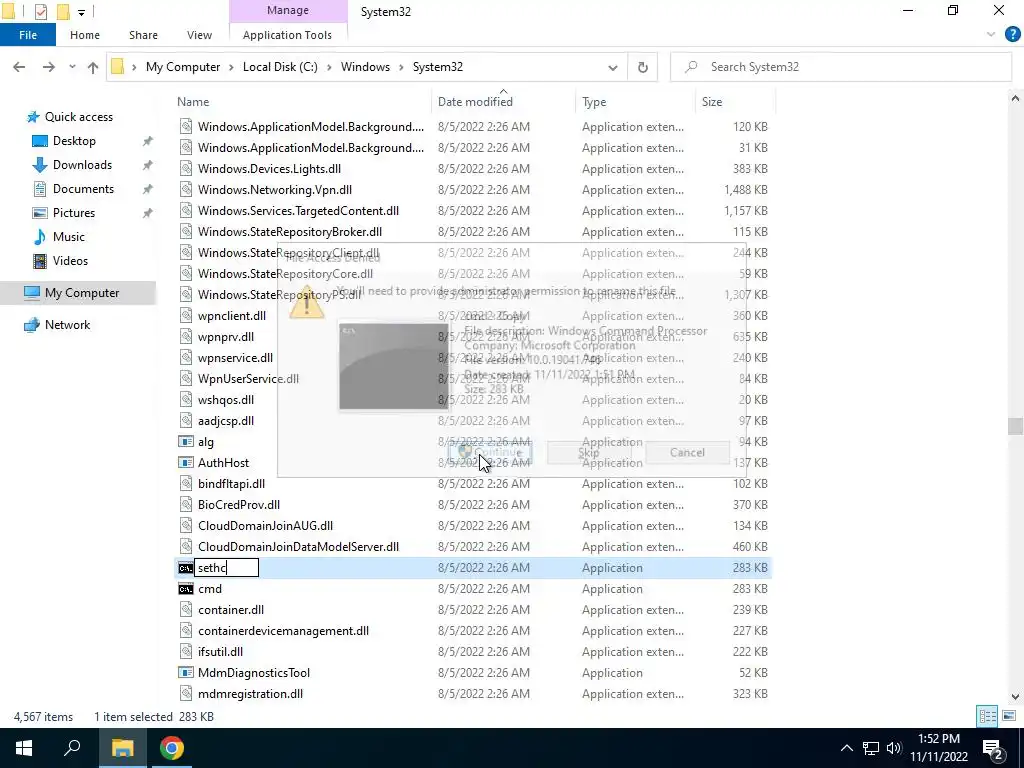Sort by the Name column header
The width and height of the screenshot is (1024, 768).
(193, 102)
